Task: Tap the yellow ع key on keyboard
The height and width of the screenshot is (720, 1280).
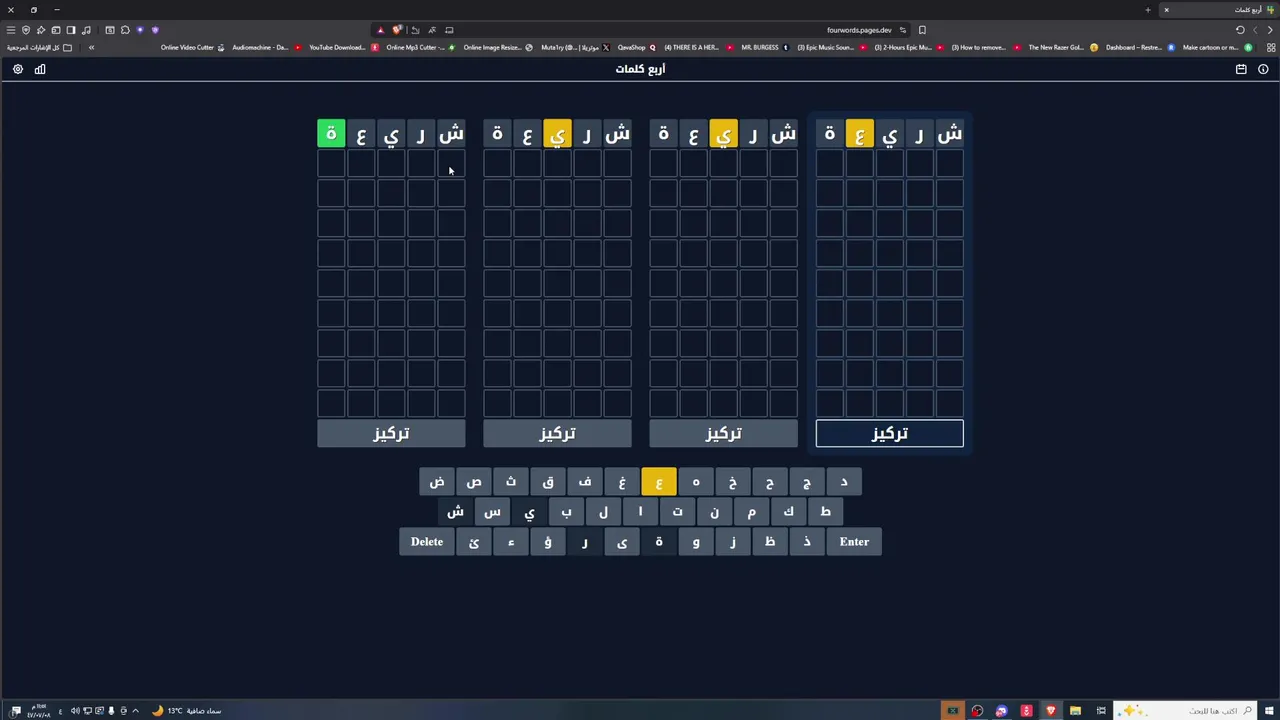Action: point(659,482)
